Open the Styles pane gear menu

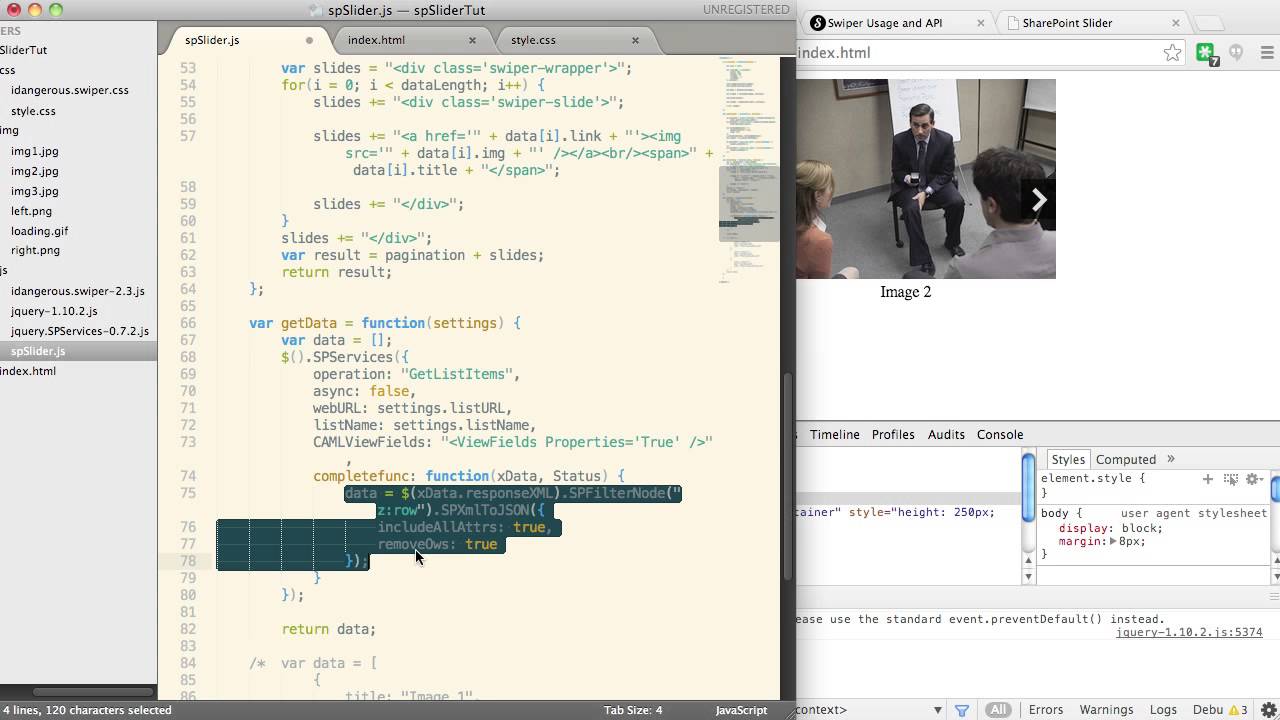pos(1253,479)
